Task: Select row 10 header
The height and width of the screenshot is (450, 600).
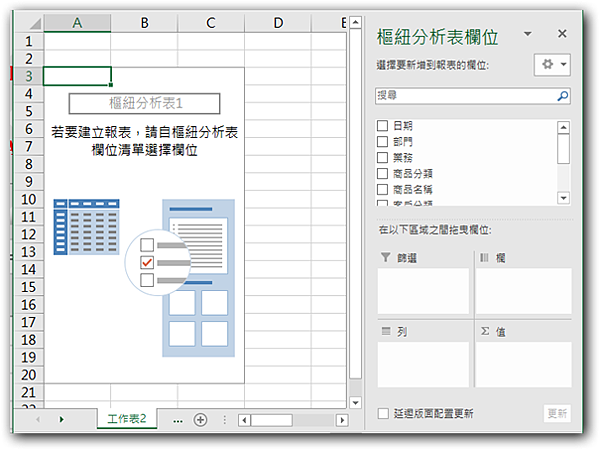Action: 29,199
